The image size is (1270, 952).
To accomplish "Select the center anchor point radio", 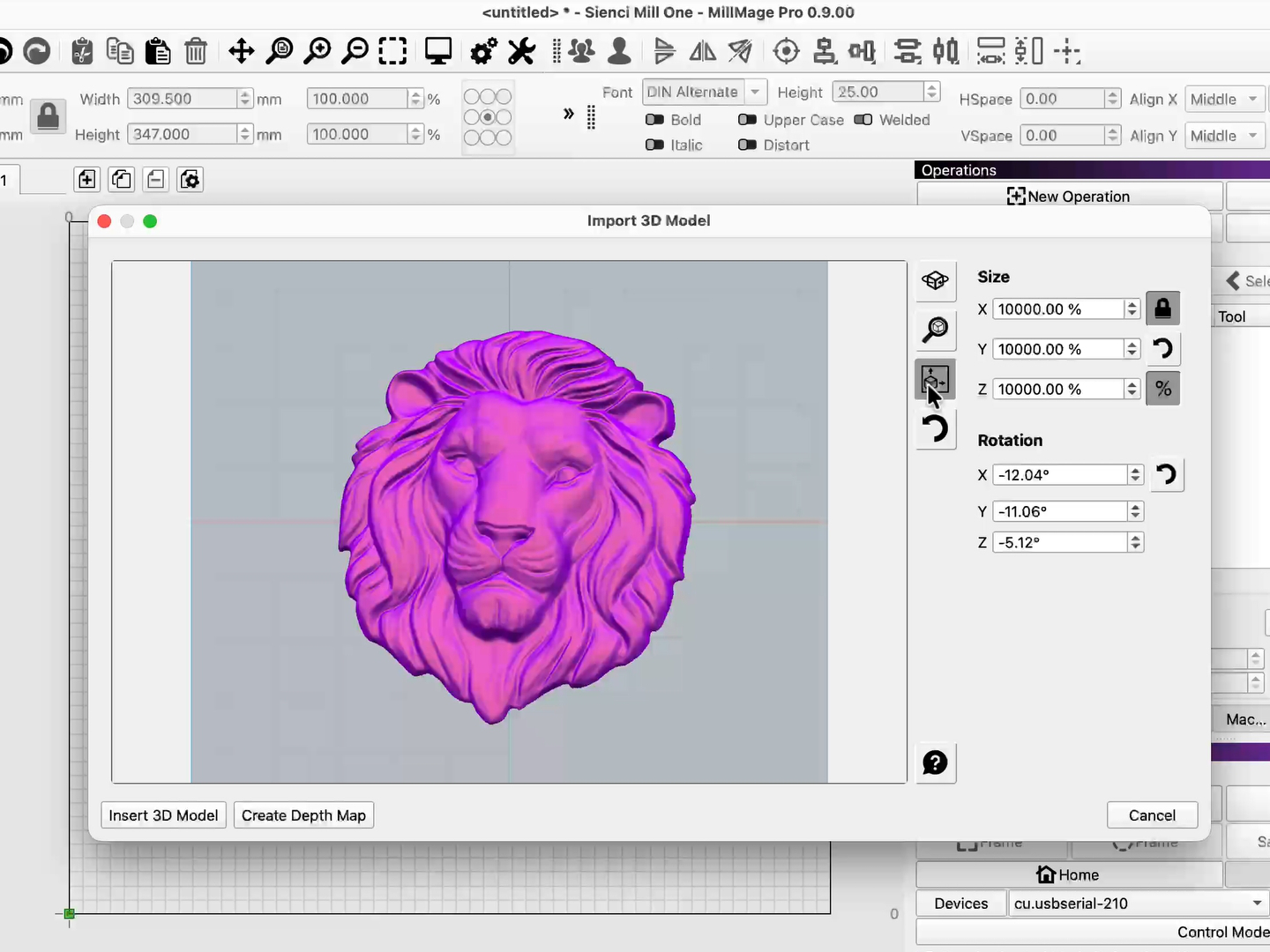I will 488,117.
